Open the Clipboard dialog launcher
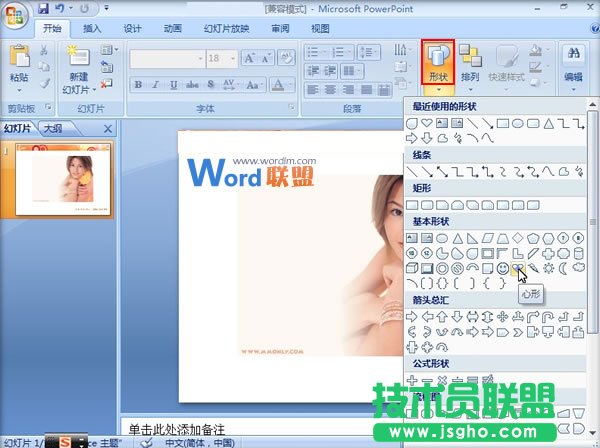600x448 pixels. [x=48, y=108]
